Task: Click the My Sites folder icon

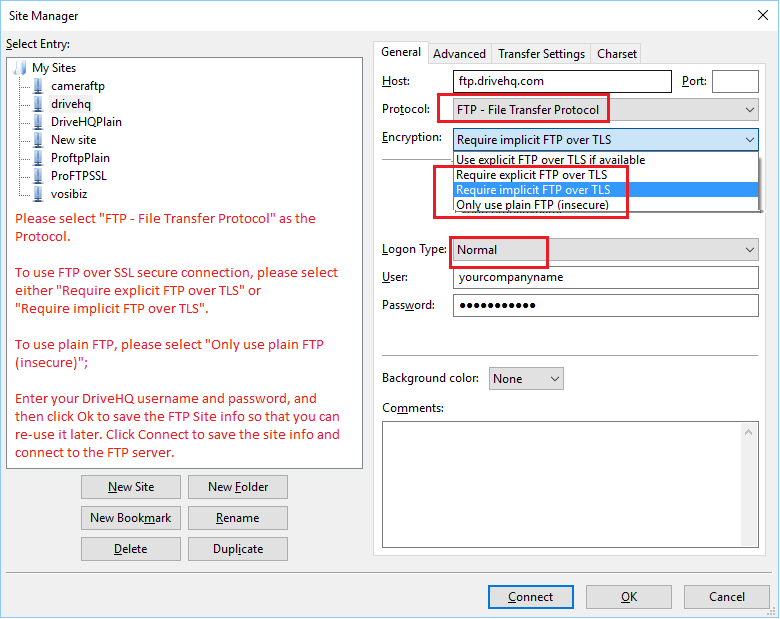Action: (21, 68)
